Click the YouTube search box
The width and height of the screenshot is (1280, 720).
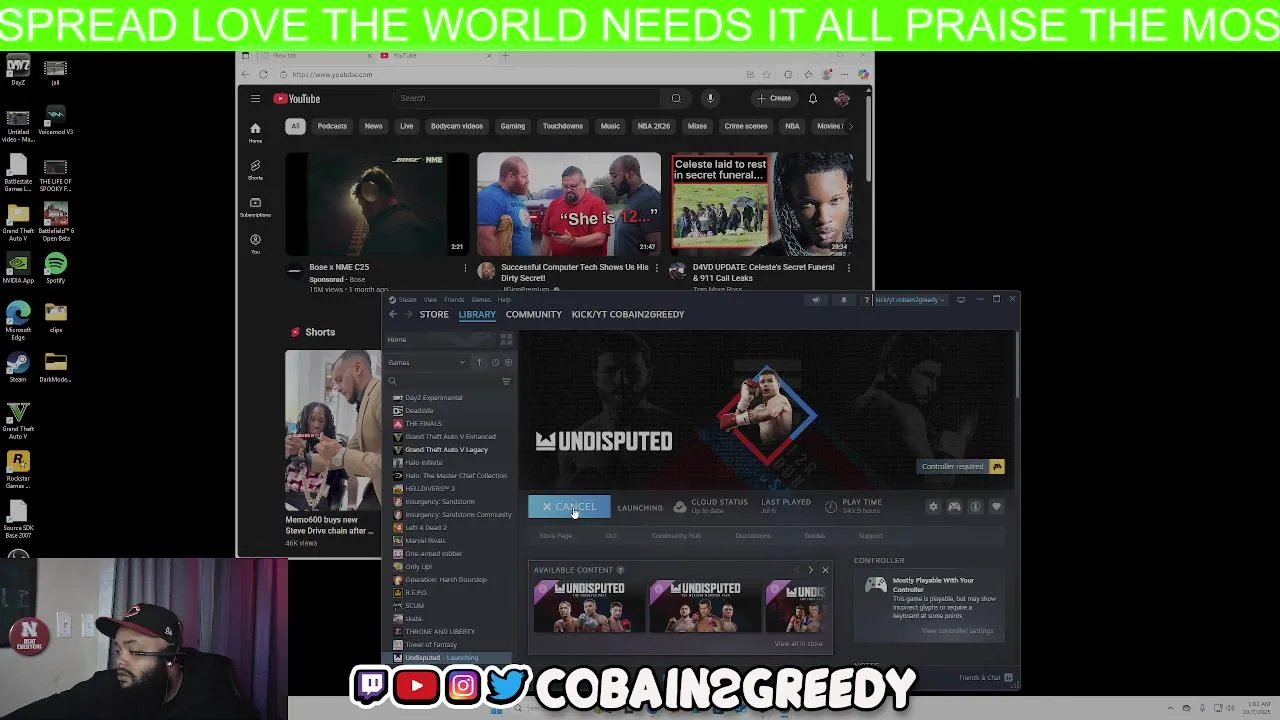point(526,98)
